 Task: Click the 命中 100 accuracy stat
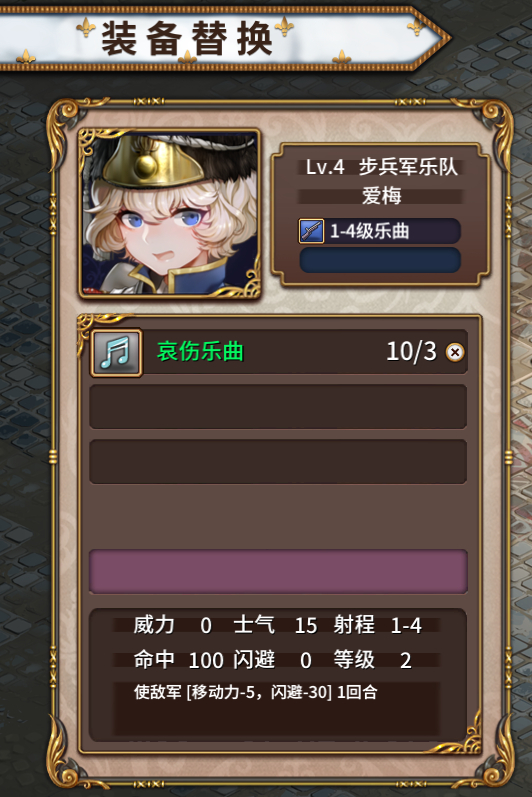click(178, 660)
